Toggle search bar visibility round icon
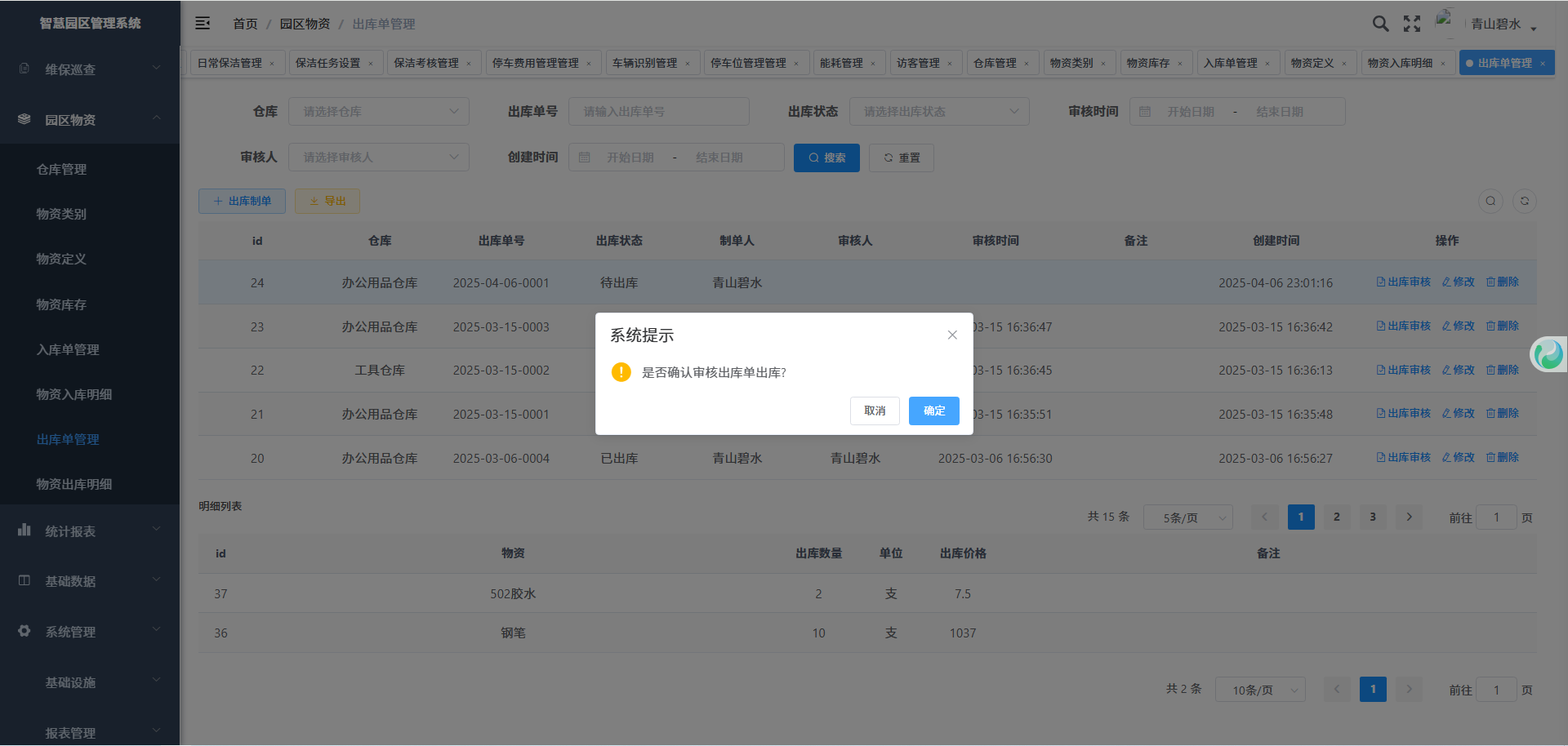 click(x=1490, y=201)
